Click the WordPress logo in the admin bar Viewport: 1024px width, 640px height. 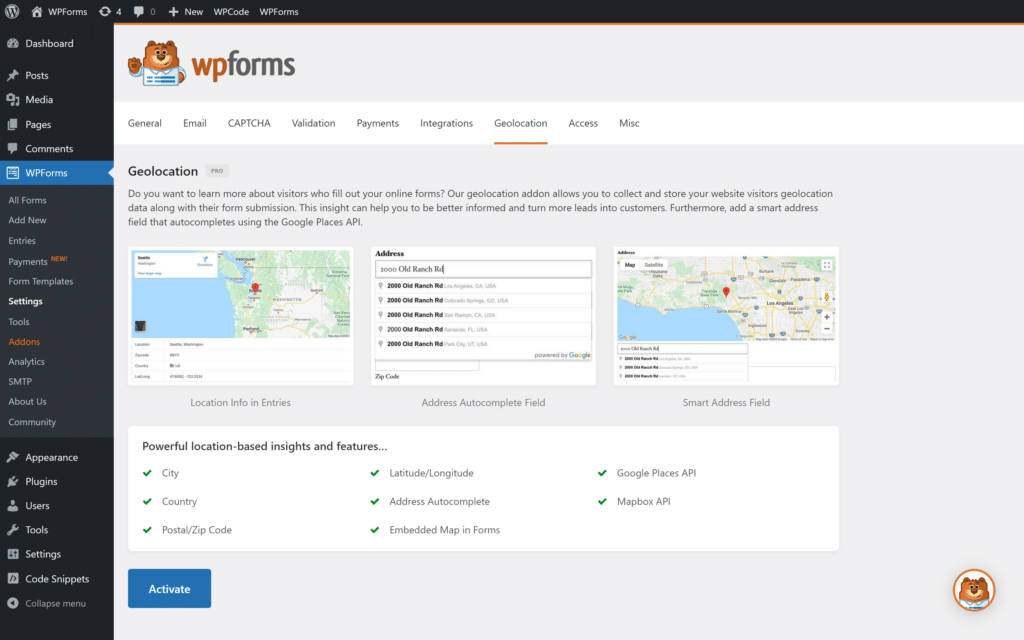point(11,11)
